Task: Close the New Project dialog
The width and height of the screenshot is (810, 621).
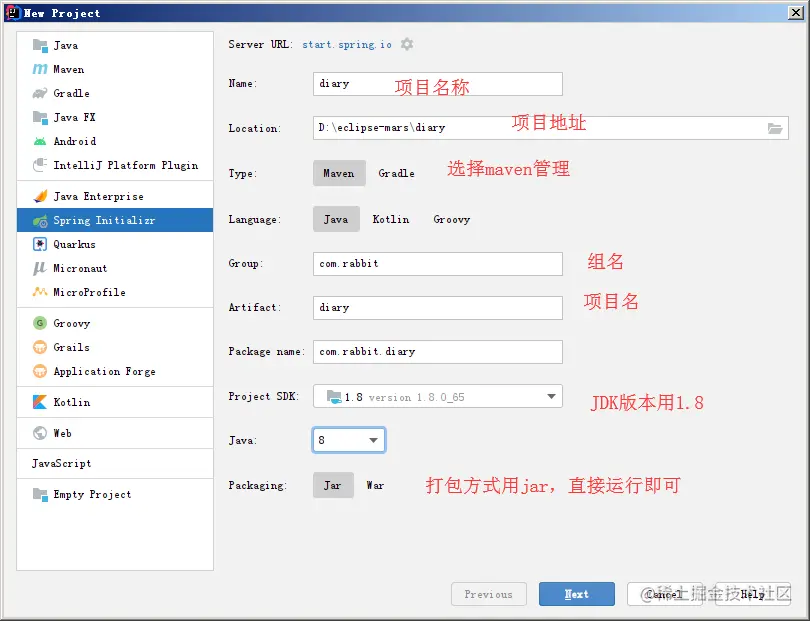Action: tap(796, 12)
